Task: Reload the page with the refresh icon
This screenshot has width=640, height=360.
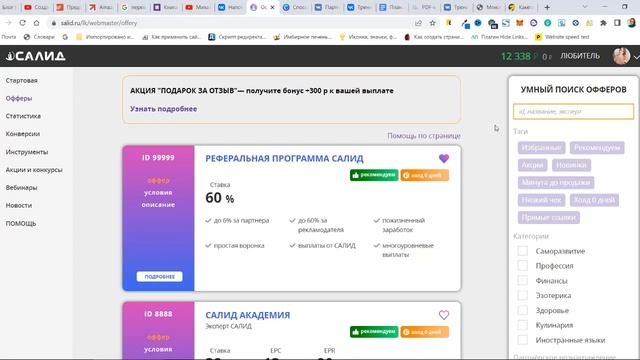Action: click(22, 23)
